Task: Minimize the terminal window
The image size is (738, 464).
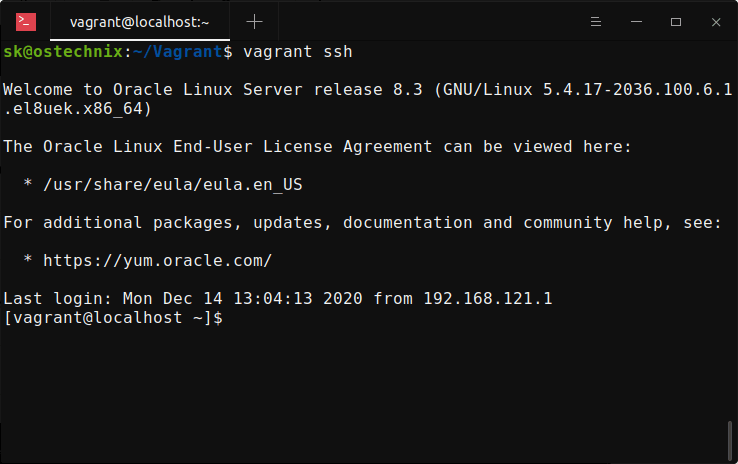Action: [636, 22]
